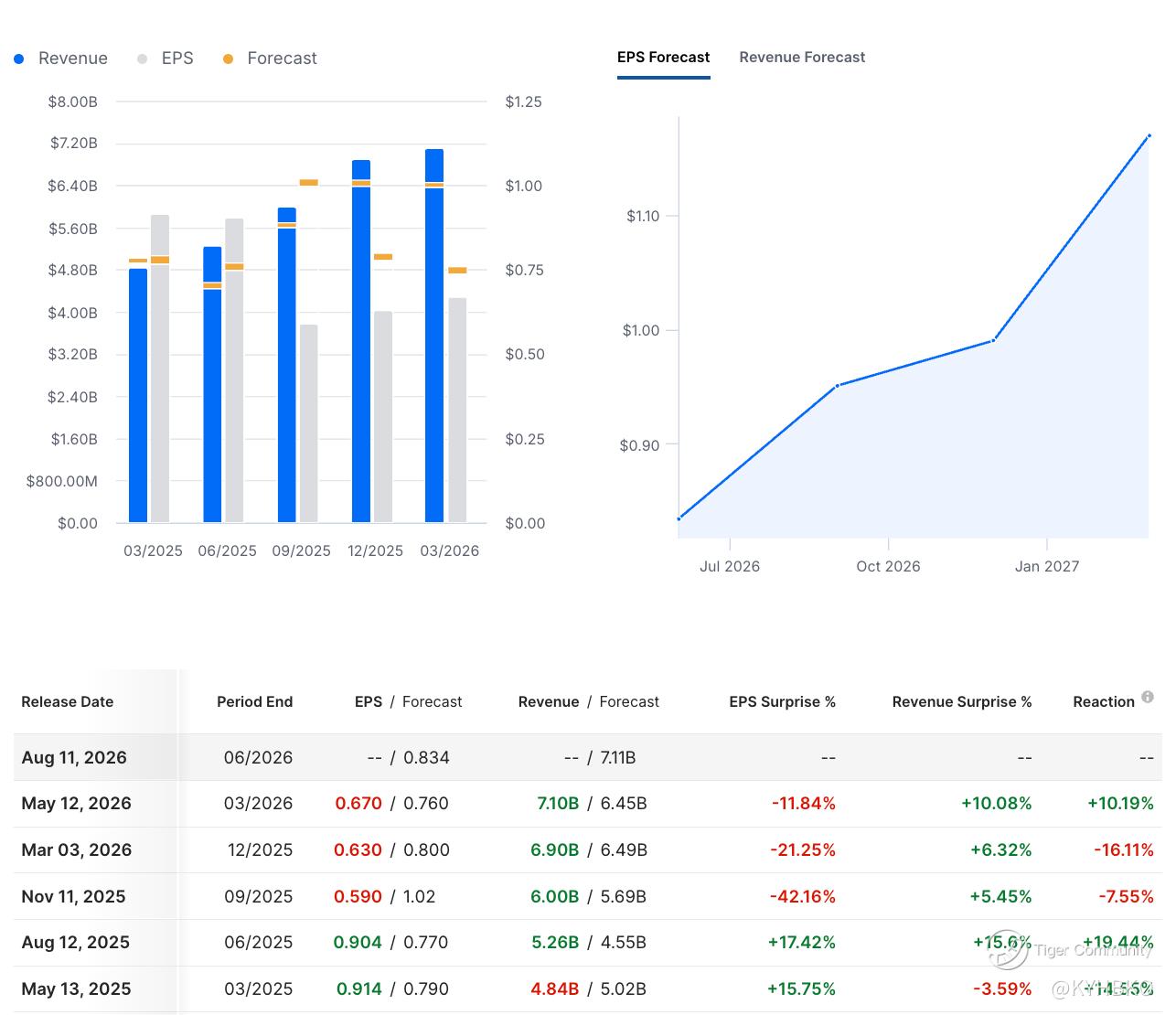Viewport: 1176px width, 1015px height.
Task: Click the -11.84% EPS surprise value
Action: (804, 803)
